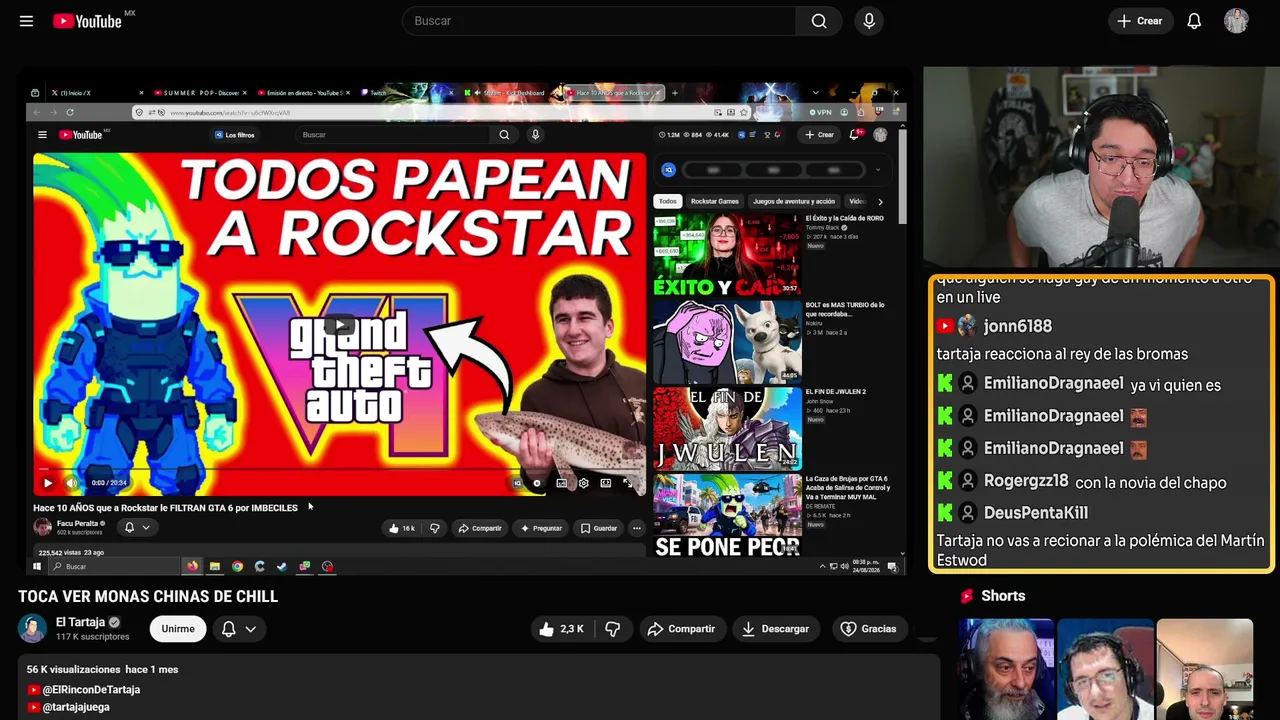Open El Tartaja channel avatar
Viewport: 1280px width, 720px height.
(32, 629)
